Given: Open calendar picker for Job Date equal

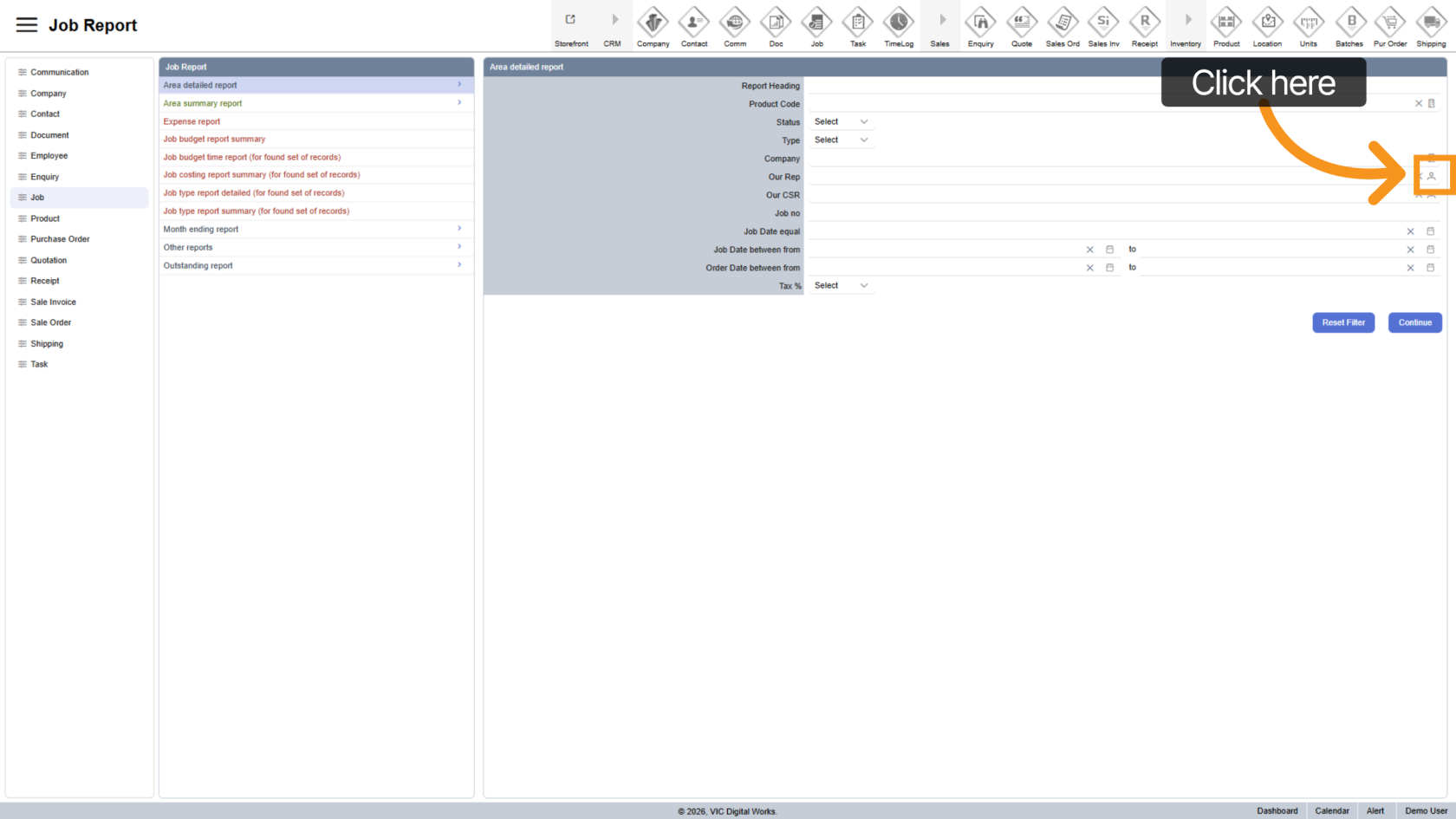Looking at the screenshot, I should point(1431,231).
